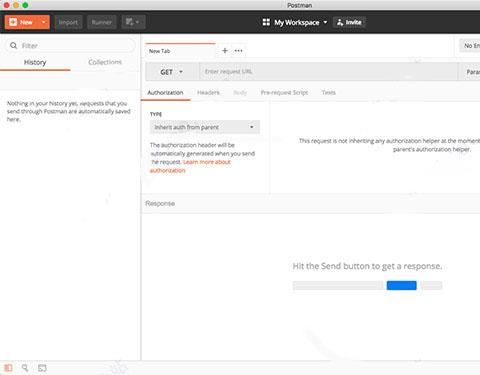
Task: Click the New button
Action: coord(22,22)
